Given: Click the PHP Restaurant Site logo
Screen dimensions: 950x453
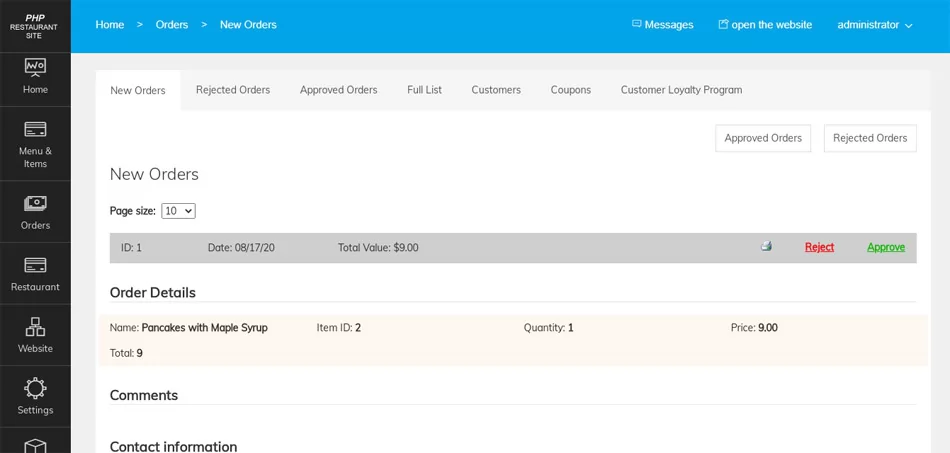Looking at the screenshot, I should (34, 27).
